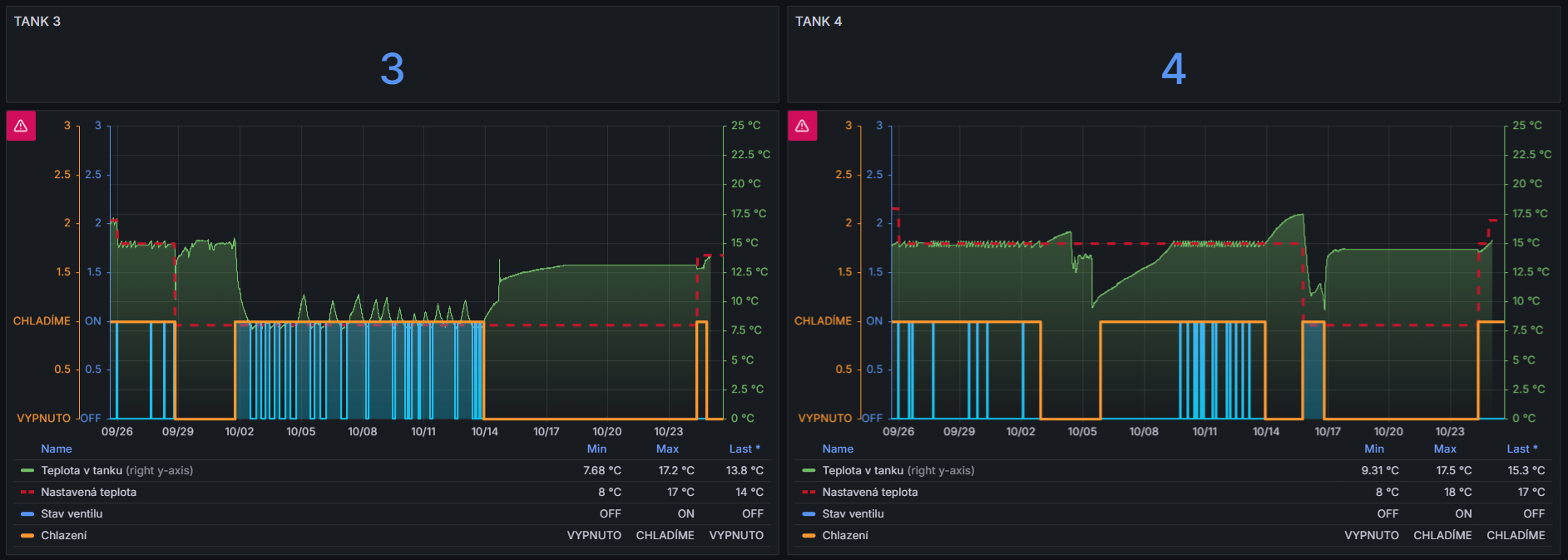Click orange Chlazení swatch in Tank 3 legend
The image size is (1568, 560).
tap(27, 536)
